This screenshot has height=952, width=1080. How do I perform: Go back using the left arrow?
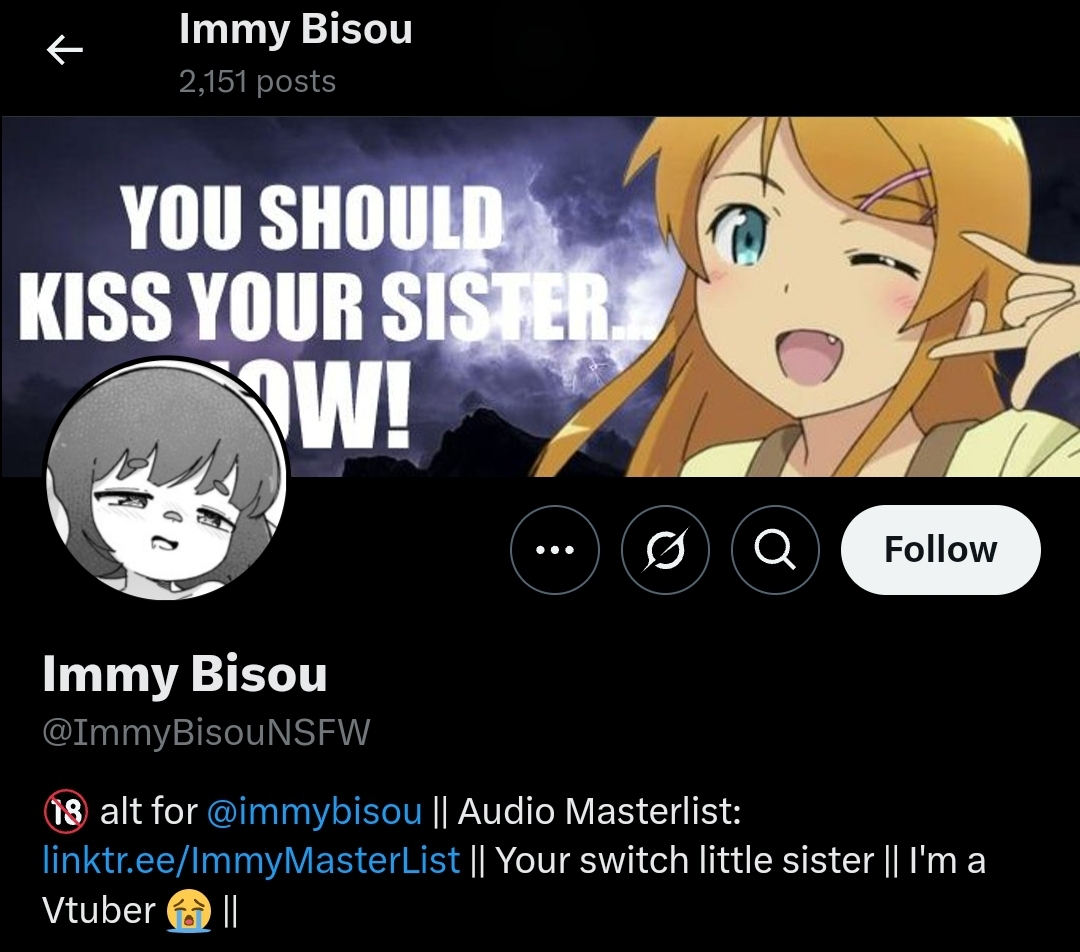pos(65,50)
